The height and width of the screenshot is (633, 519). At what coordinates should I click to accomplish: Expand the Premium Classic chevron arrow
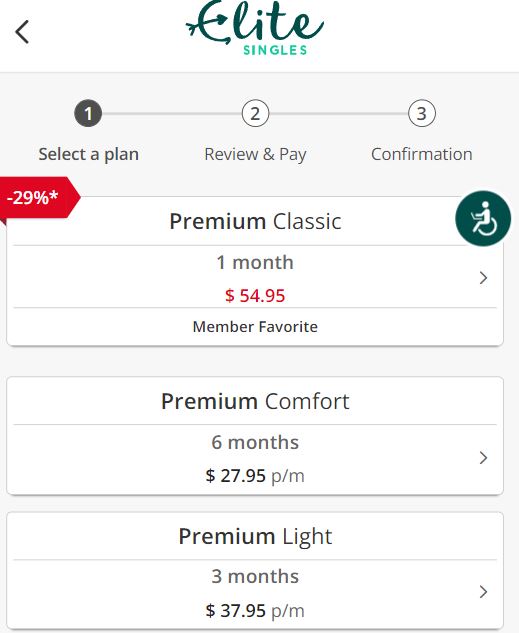(x=483, y=278)
